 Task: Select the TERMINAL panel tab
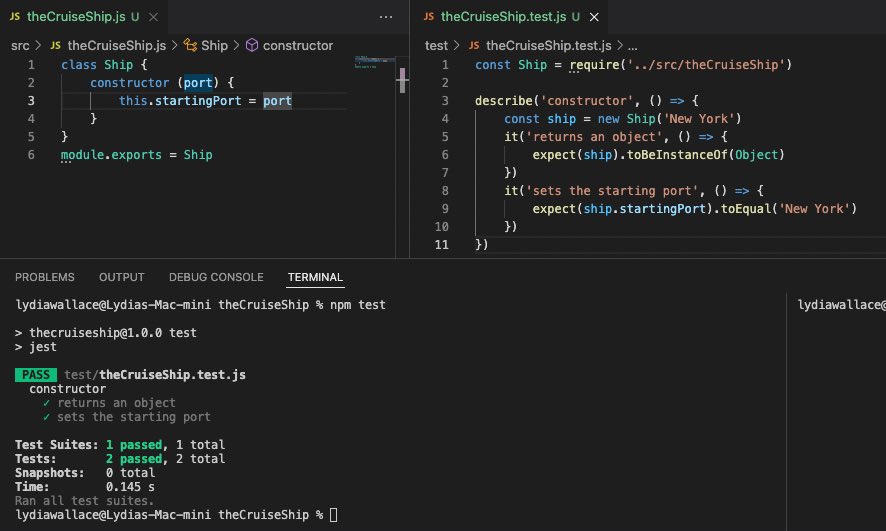[315, 277]
